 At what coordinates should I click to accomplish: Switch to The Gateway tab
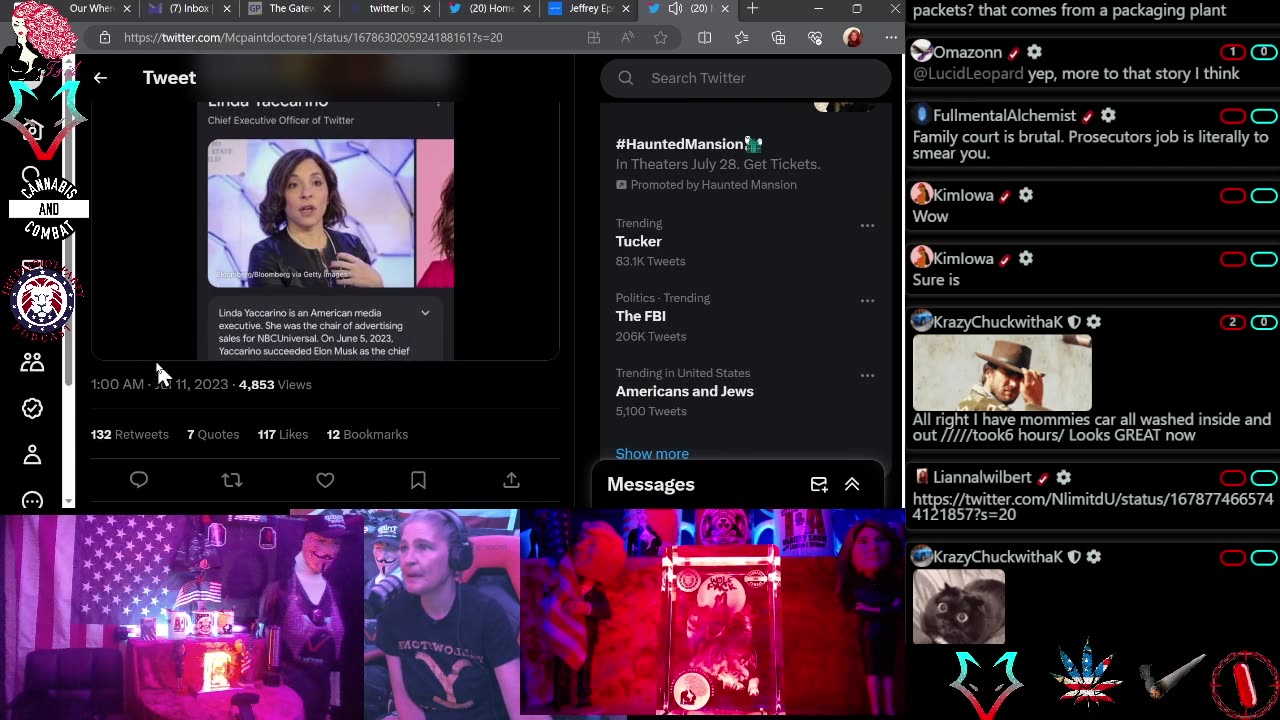click(x=289, y=9)
